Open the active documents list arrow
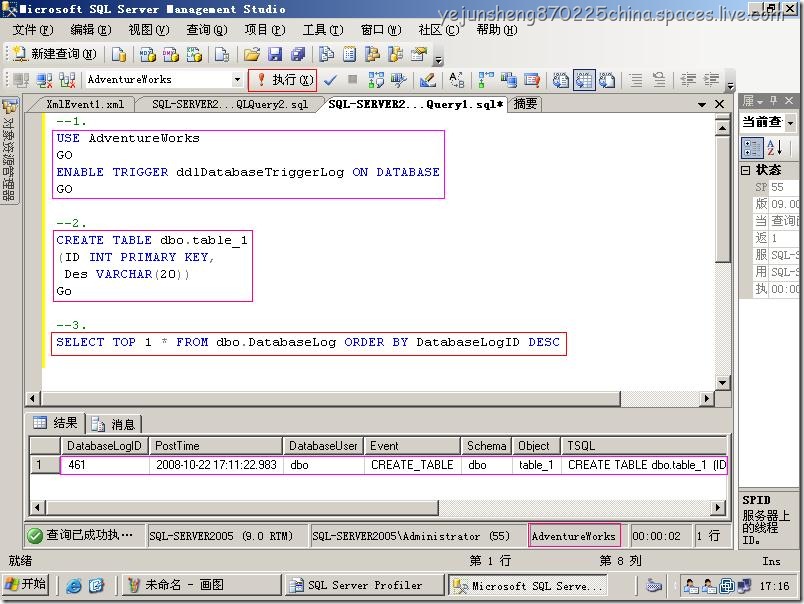Viewport: 804px width, 604px height. click(702, 105)
